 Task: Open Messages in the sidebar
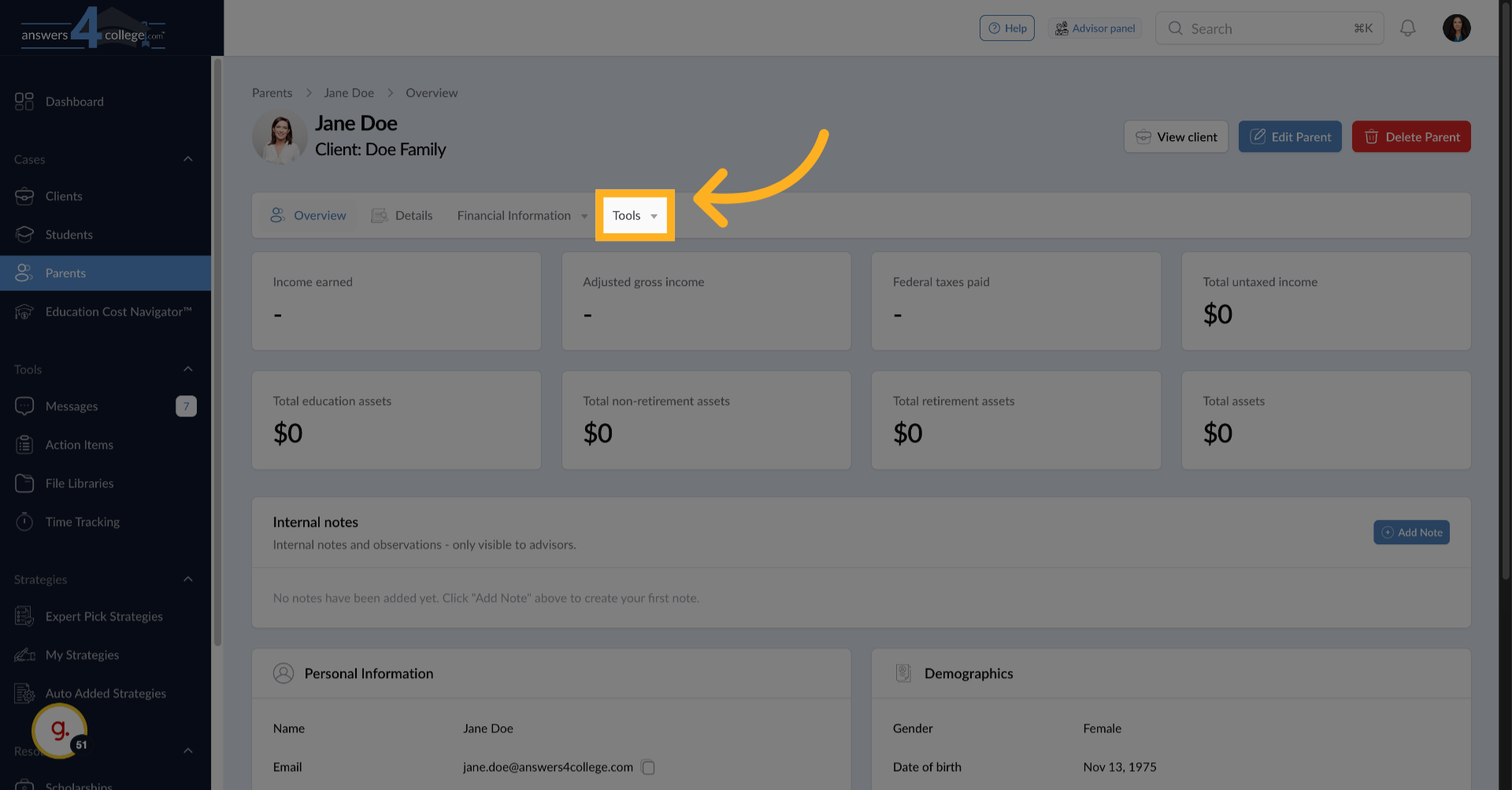[x=72, y=406]
